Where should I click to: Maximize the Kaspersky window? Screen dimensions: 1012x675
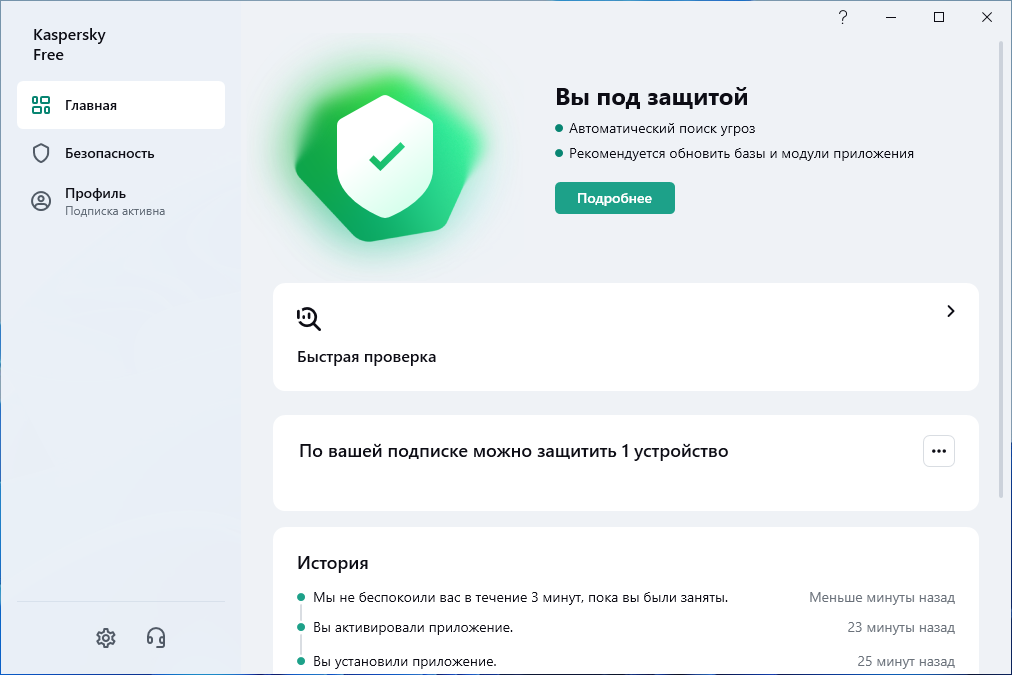(x=939, y=17)
